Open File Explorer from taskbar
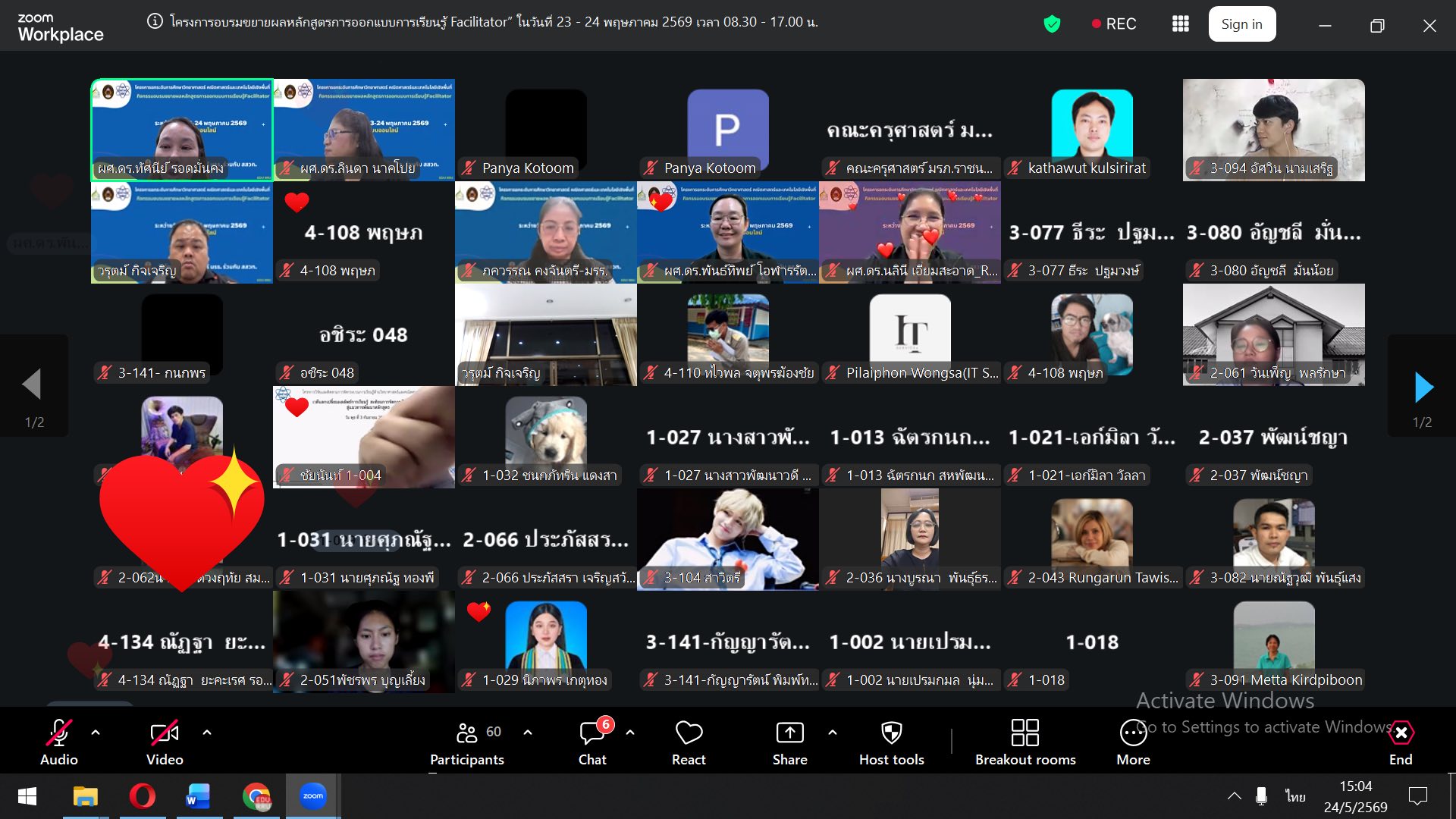Image resolution: width=1456 pixels, height=819 pixels. (x=85, y=796)
